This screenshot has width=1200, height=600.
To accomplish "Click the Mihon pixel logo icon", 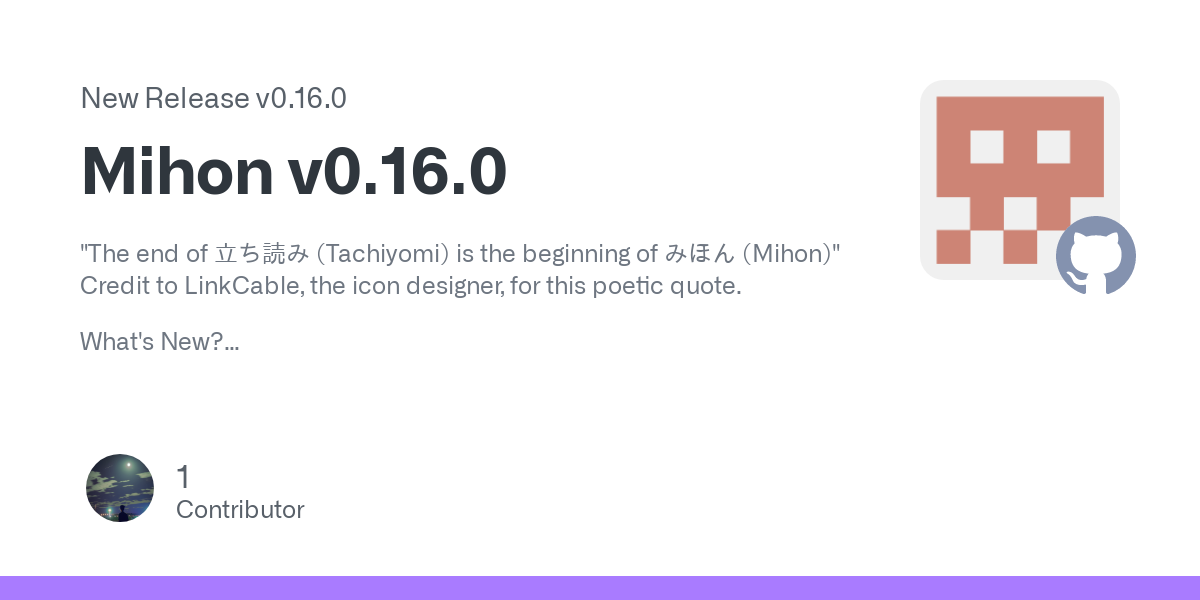I will [1019, 179].
